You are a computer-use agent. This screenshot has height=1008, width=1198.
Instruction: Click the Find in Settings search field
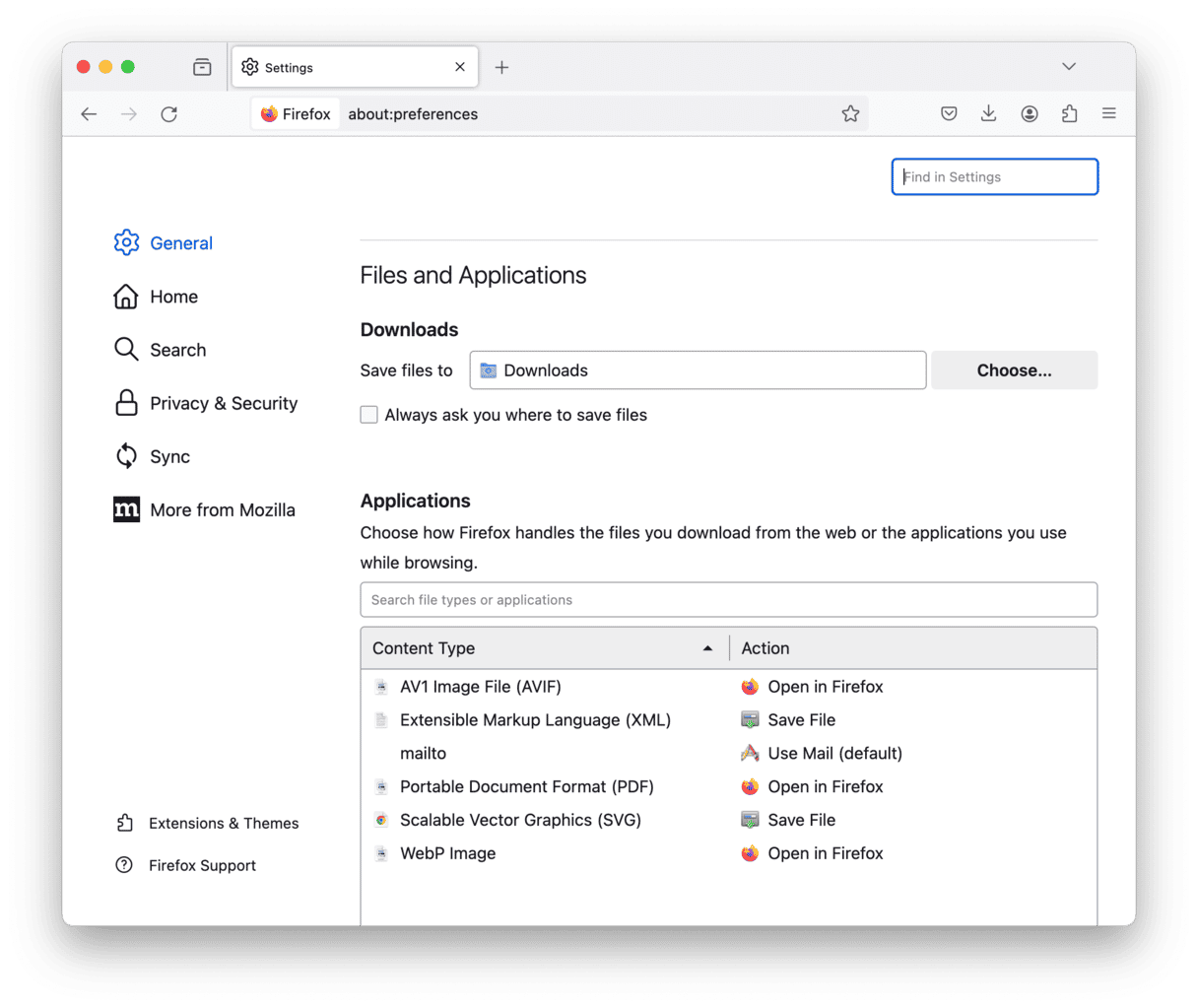tap(995, 177)
